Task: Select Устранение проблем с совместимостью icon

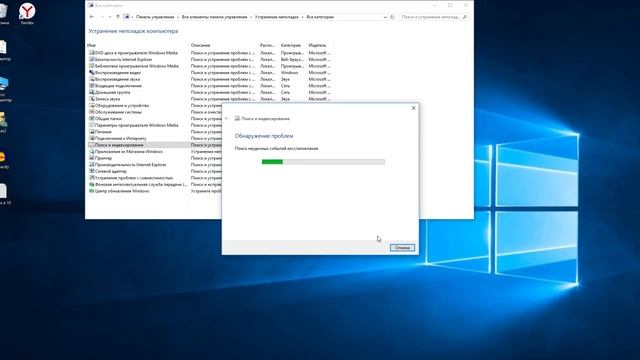Action: pyautogui.click(x=91, y=178)
